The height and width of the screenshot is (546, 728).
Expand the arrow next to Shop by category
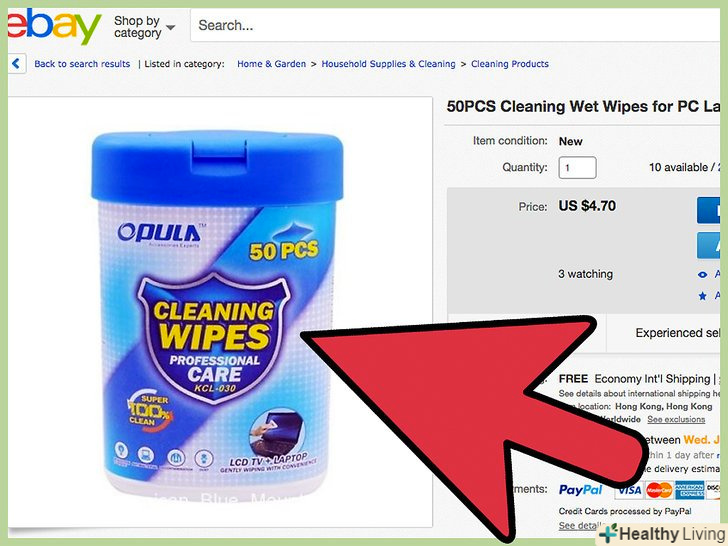click(x=170, y=27)
